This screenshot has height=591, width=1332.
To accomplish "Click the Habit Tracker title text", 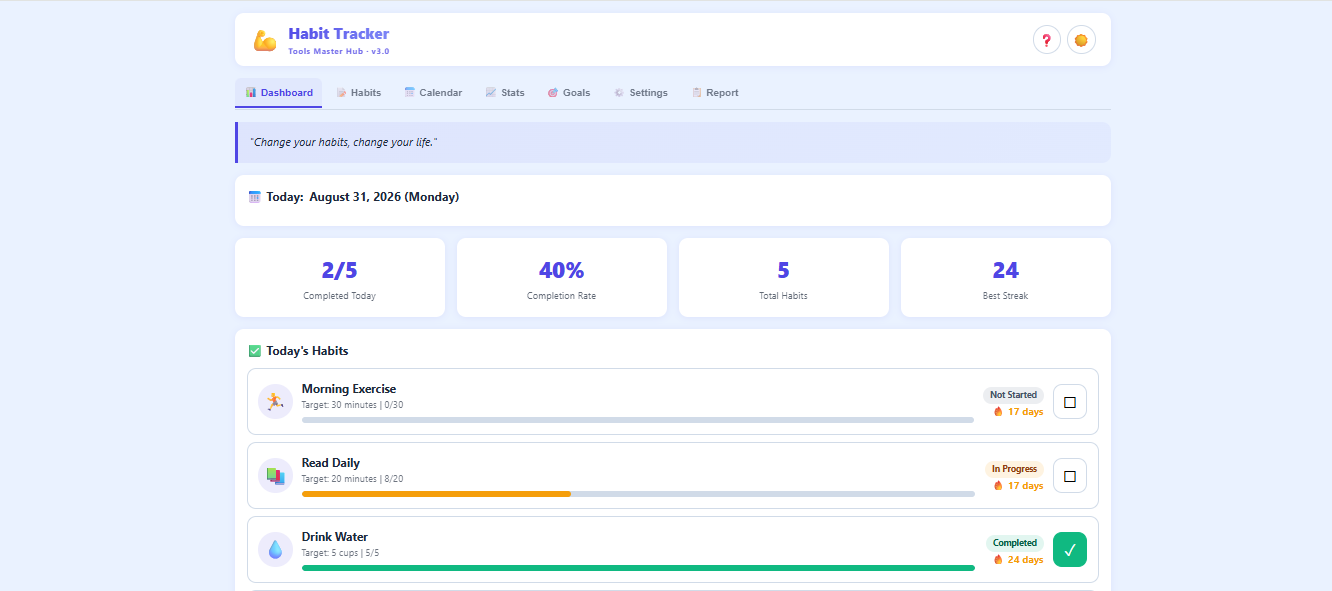I will coord(339,34).
